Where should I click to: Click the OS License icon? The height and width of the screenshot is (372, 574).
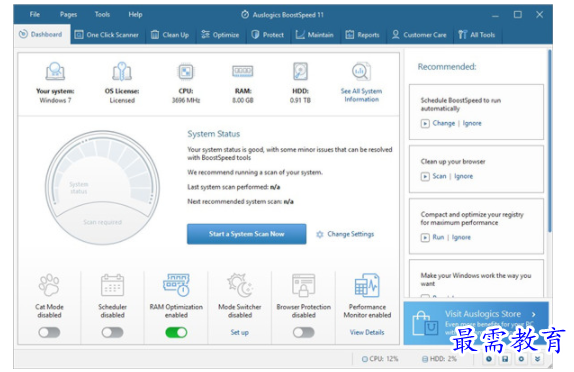[122, 71]
